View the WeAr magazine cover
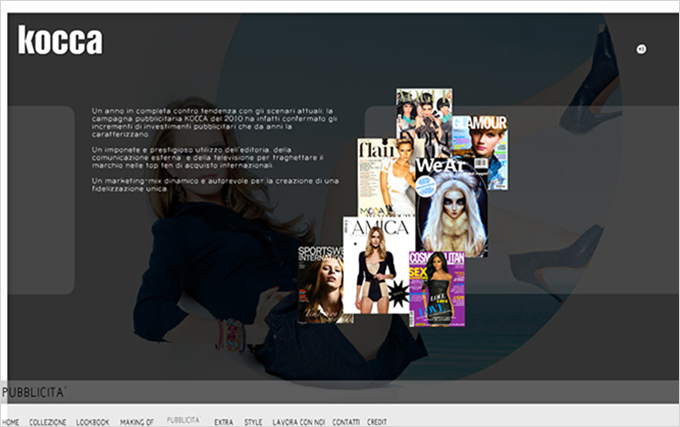This screenshot has width=680, height=427. 451,207
